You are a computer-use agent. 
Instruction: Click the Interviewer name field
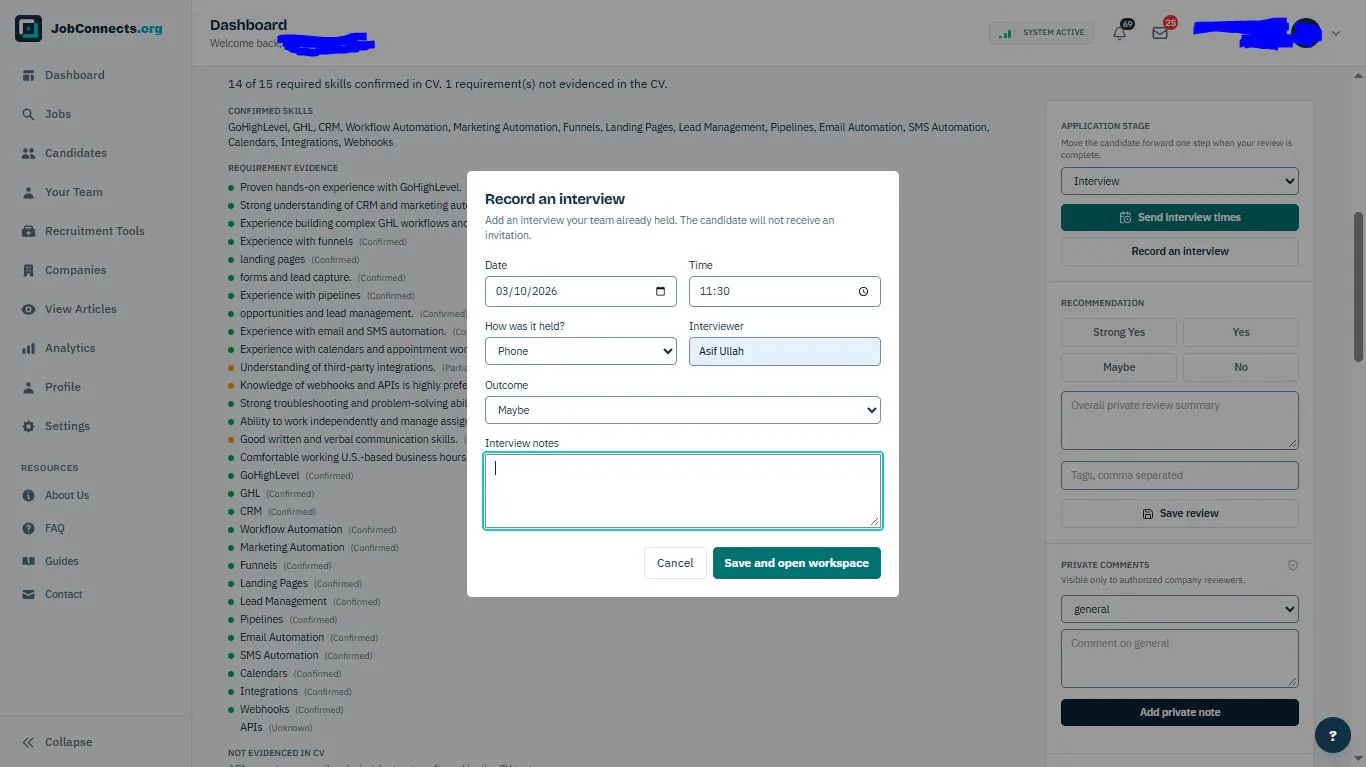[x=785, y=351]
